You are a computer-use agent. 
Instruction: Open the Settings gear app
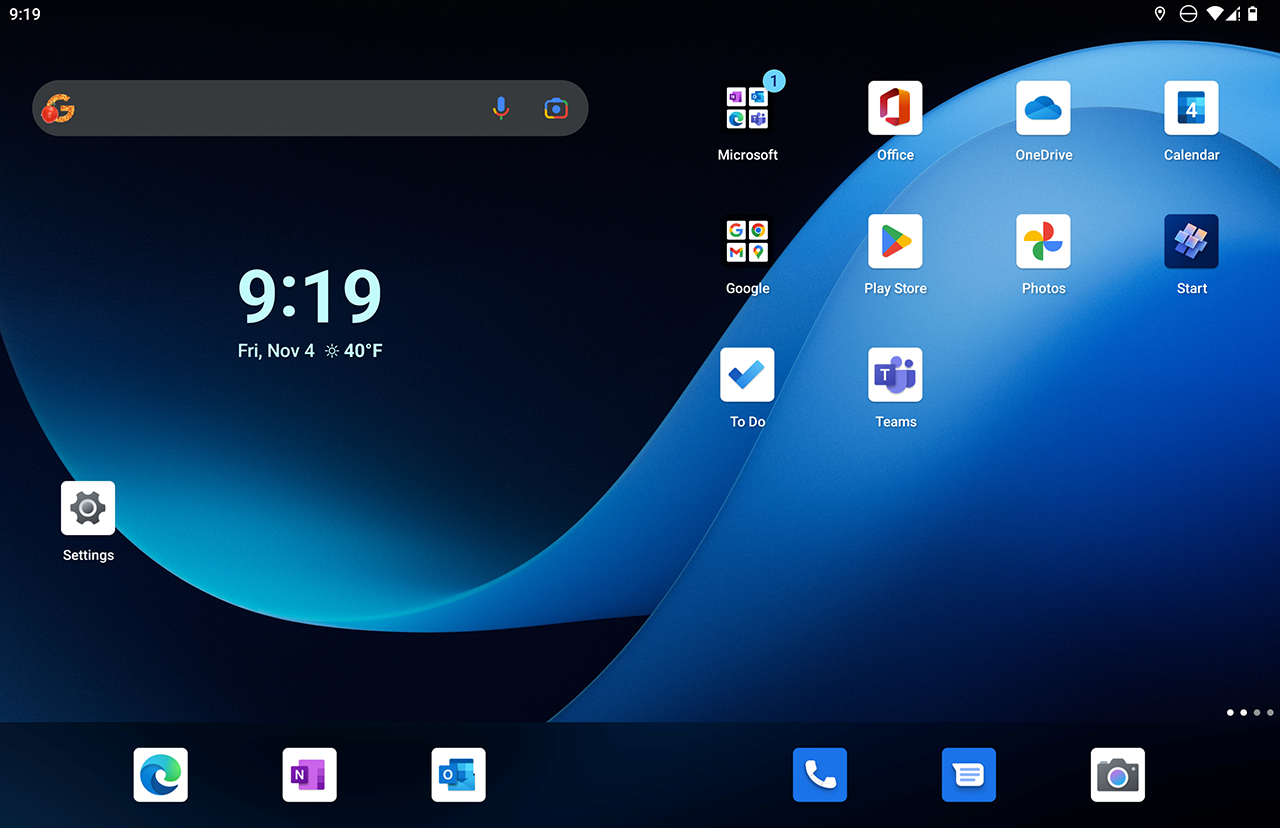88,508
